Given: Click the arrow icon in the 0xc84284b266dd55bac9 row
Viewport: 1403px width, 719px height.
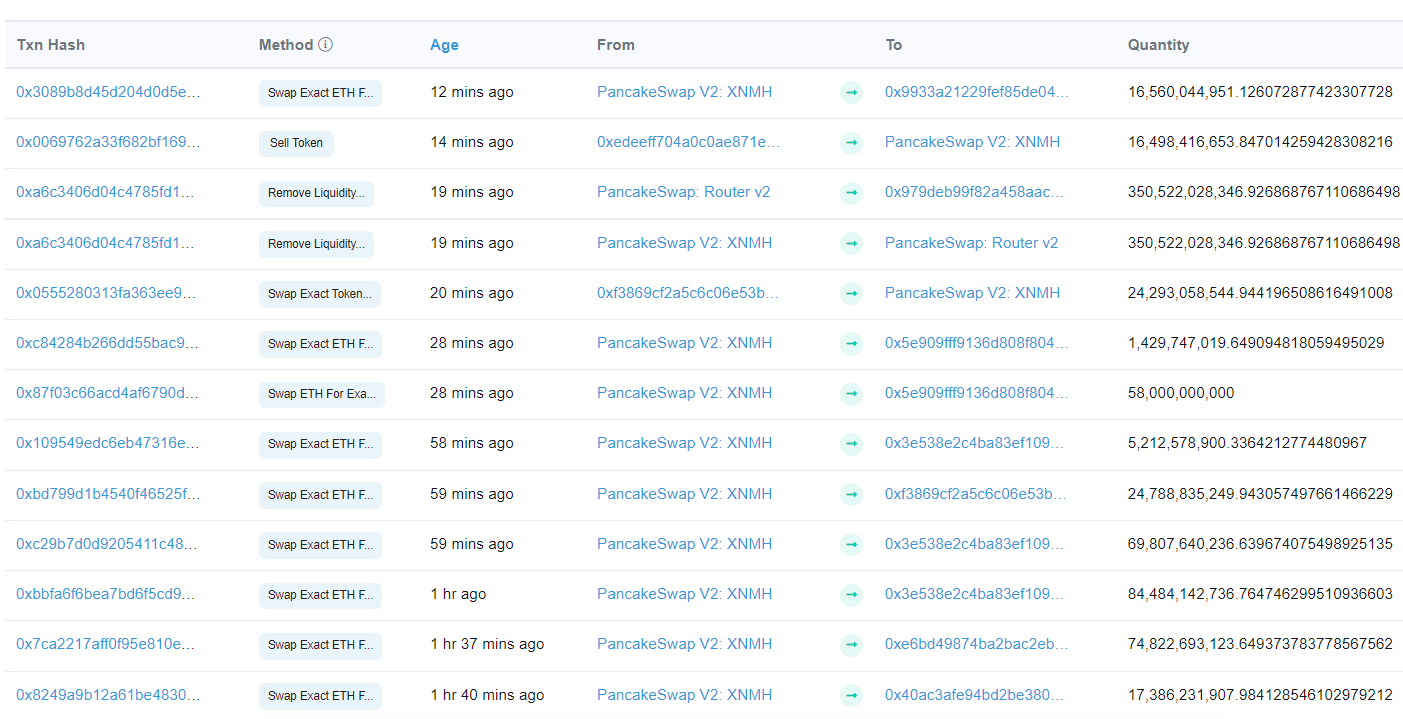Looking at the screenshot, I should [851, 344].
